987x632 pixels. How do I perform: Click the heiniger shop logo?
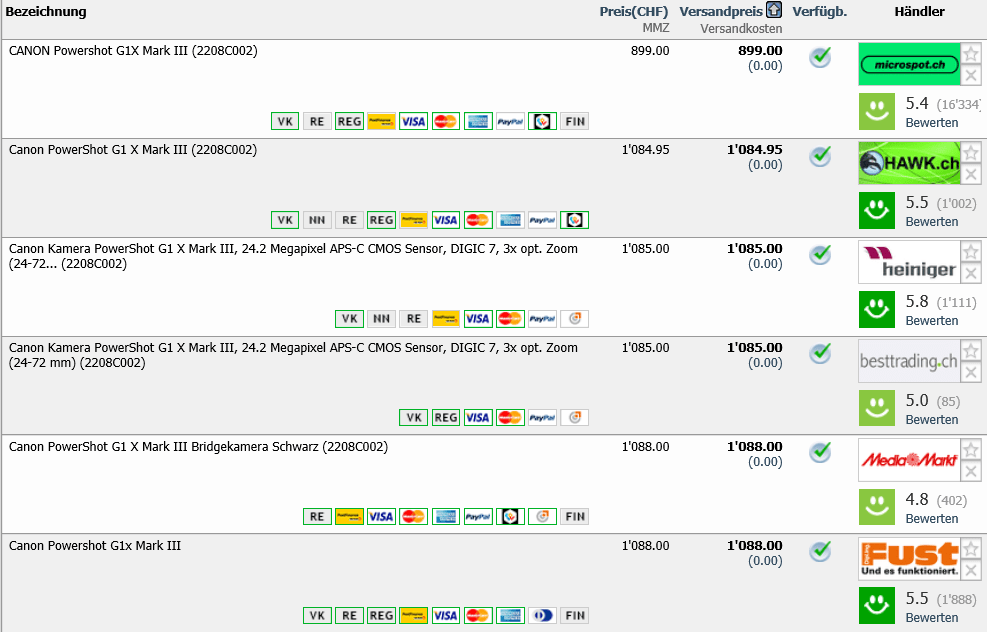(908, 262)
